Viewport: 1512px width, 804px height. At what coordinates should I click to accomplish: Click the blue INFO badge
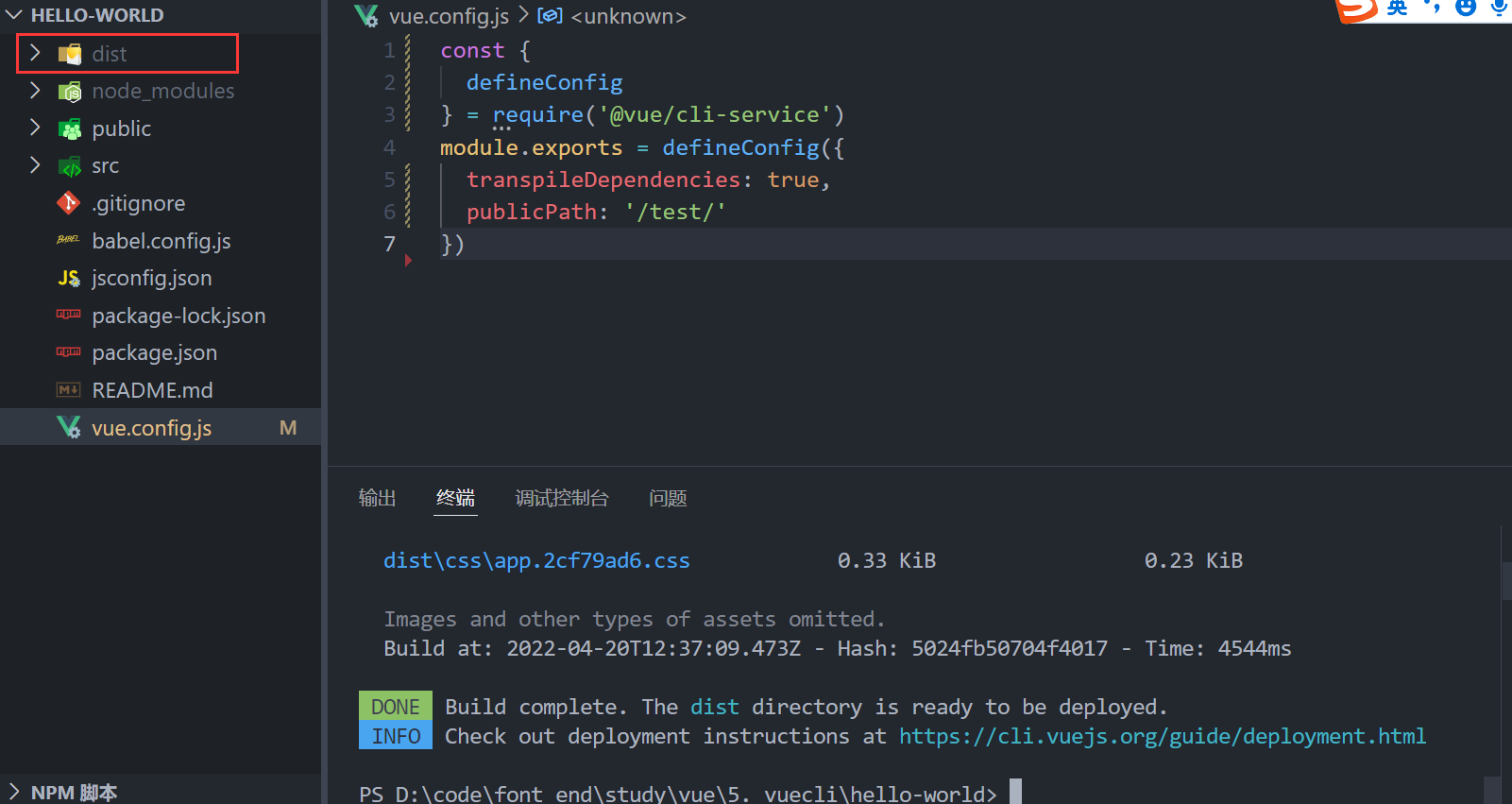click(x=396, y=735)
